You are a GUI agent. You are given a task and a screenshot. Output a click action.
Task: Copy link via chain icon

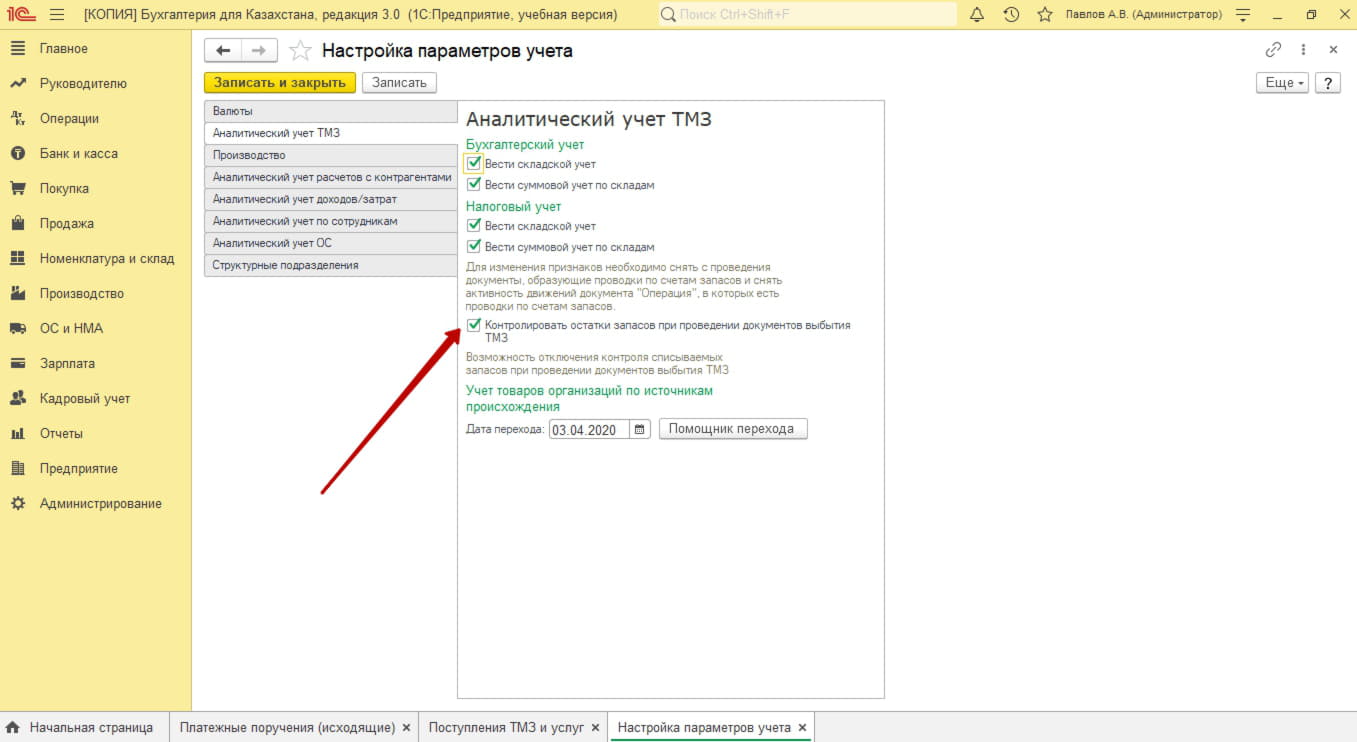point(1273,50)
